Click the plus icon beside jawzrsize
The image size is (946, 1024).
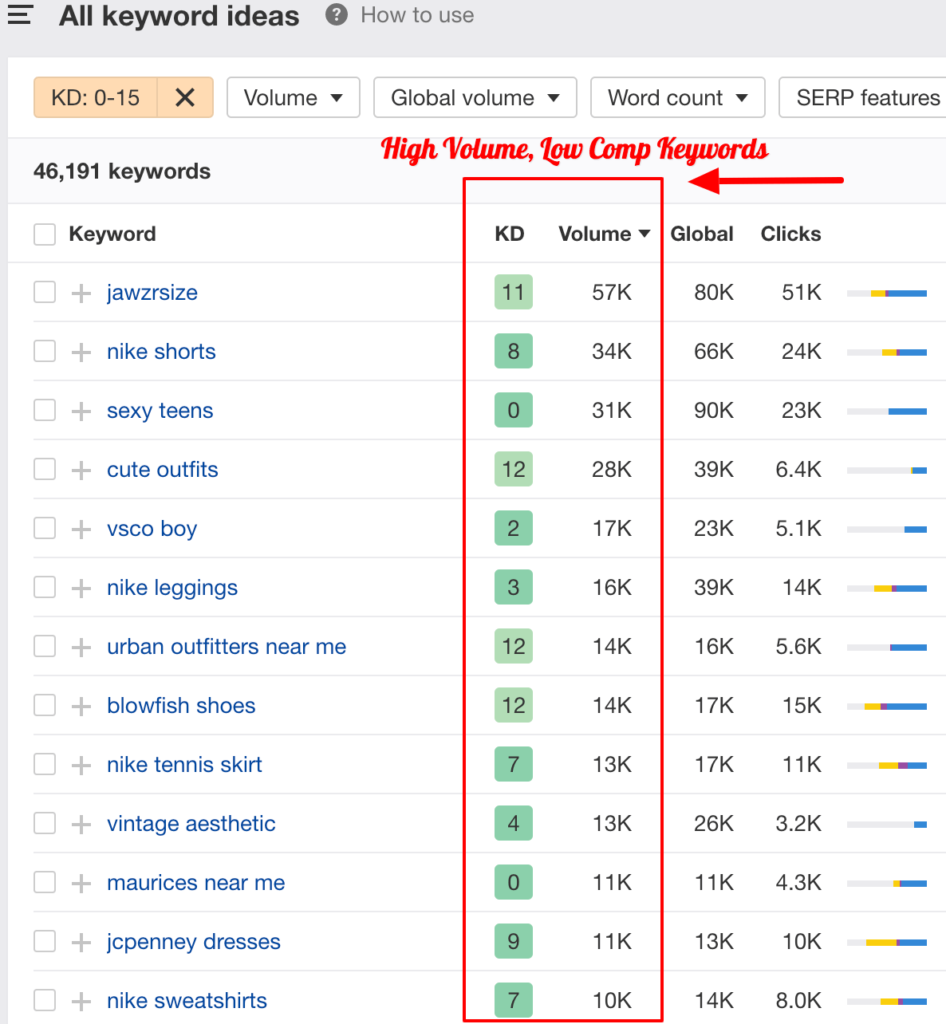point(81,293)
